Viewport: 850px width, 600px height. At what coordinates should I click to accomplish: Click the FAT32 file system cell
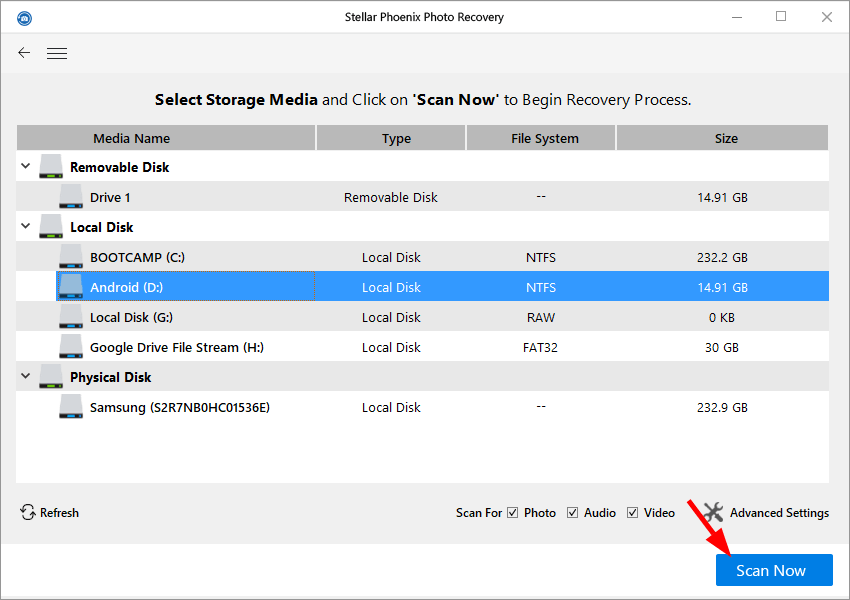[x=540, y=347]
